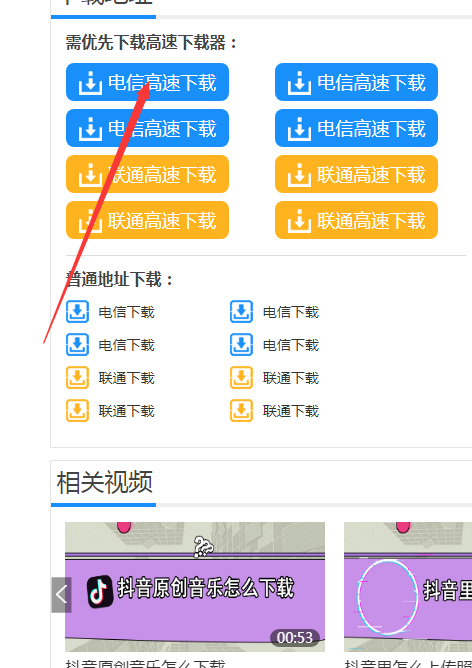Viewport: 472px width, 668px height.
Task: Click blue download icon beside first right-column 电信下载
Action: (242, 312)
